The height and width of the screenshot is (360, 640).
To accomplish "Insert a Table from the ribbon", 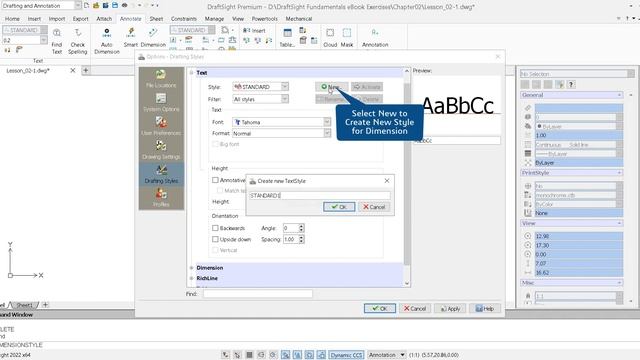I will [287, 38].
